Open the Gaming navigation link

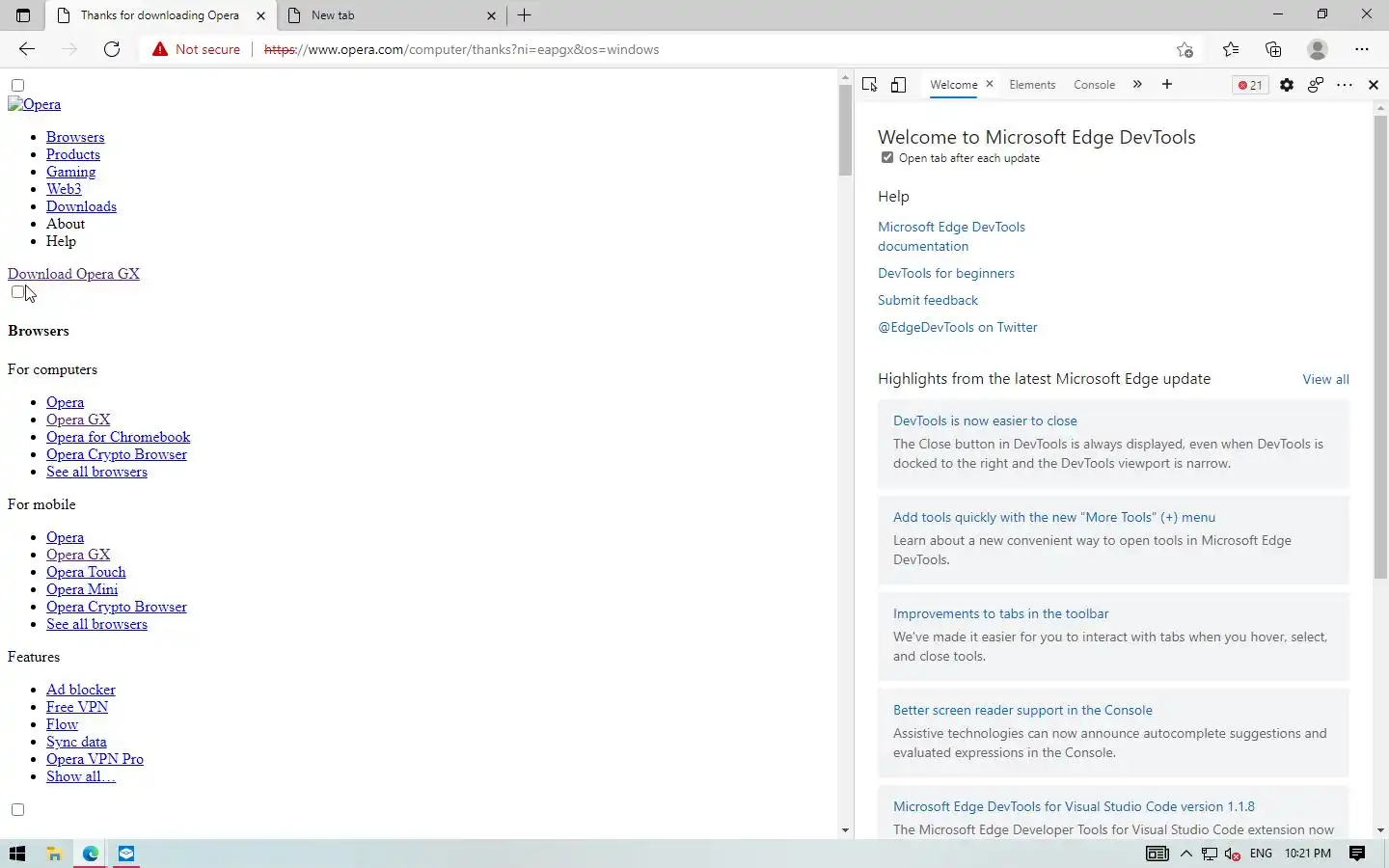click(x=70, y=172)
